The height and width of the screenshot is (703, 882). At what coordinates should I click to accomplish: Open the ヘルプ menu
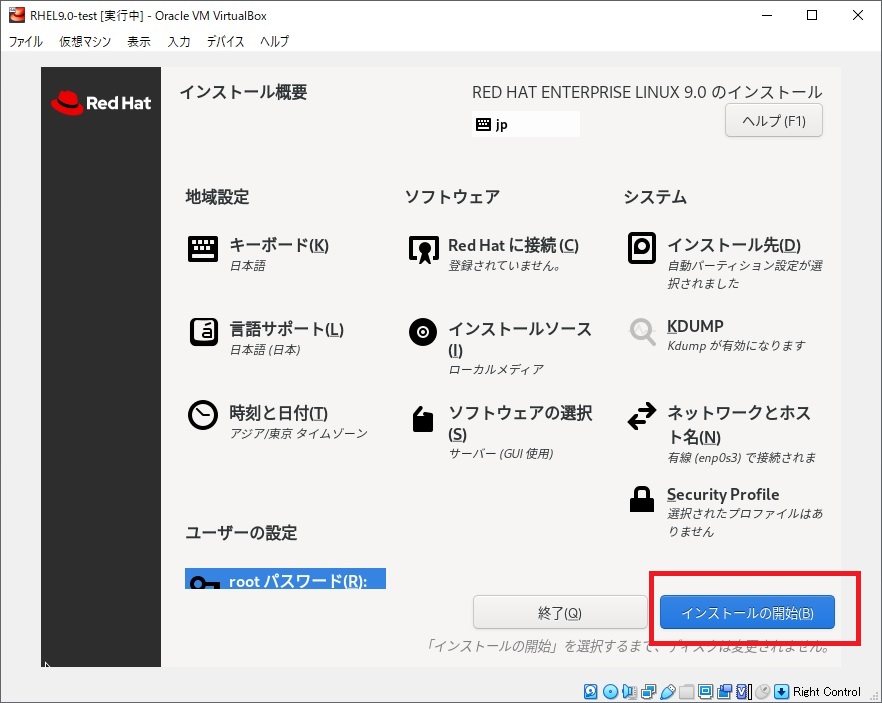pyautogui.click(x=274, y=41)
